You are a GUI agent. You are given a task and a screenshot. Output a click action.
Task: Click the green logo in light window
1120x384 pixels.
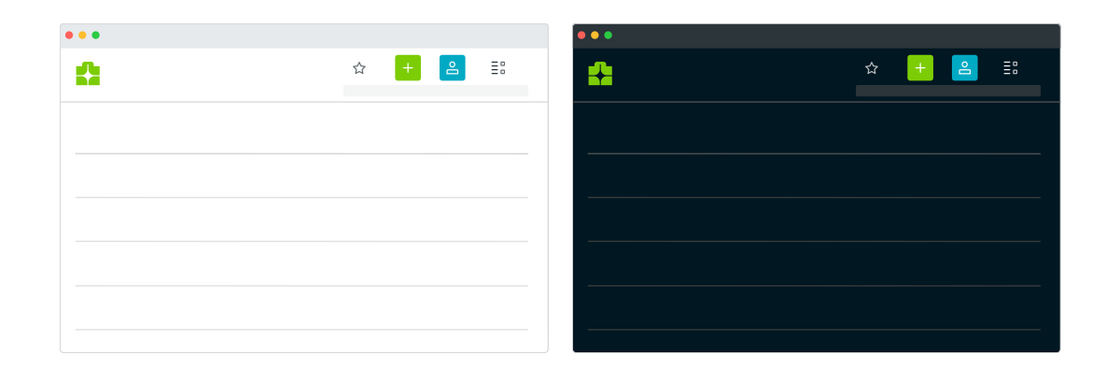coord(88,74)
